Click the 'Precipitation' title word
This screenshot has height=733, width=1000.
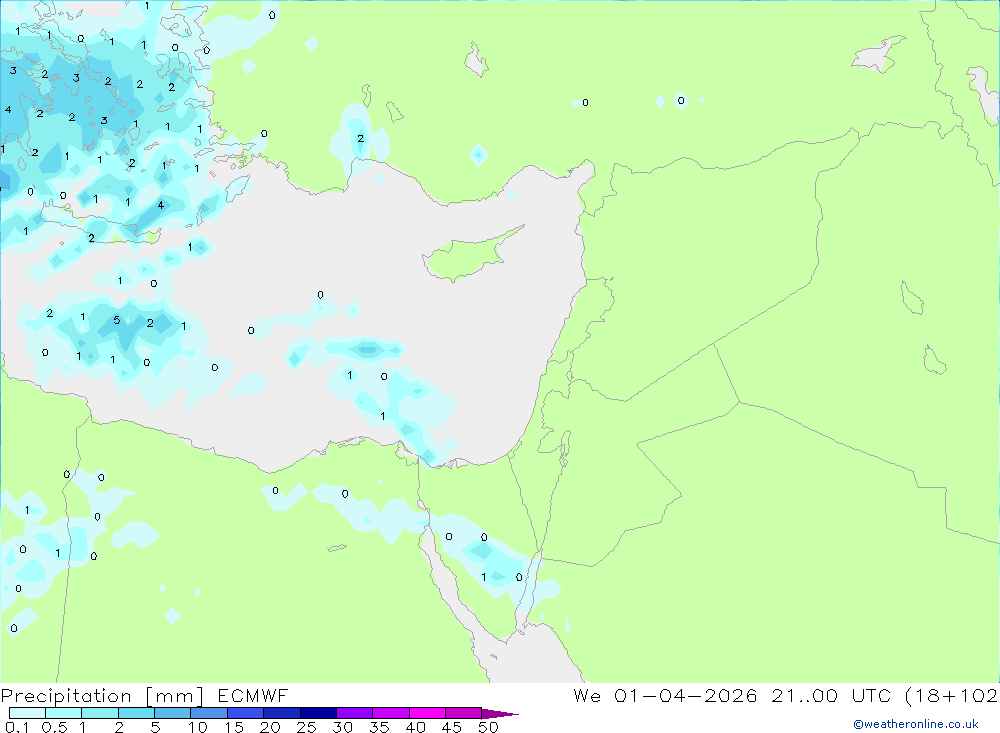tap(66, 696)
